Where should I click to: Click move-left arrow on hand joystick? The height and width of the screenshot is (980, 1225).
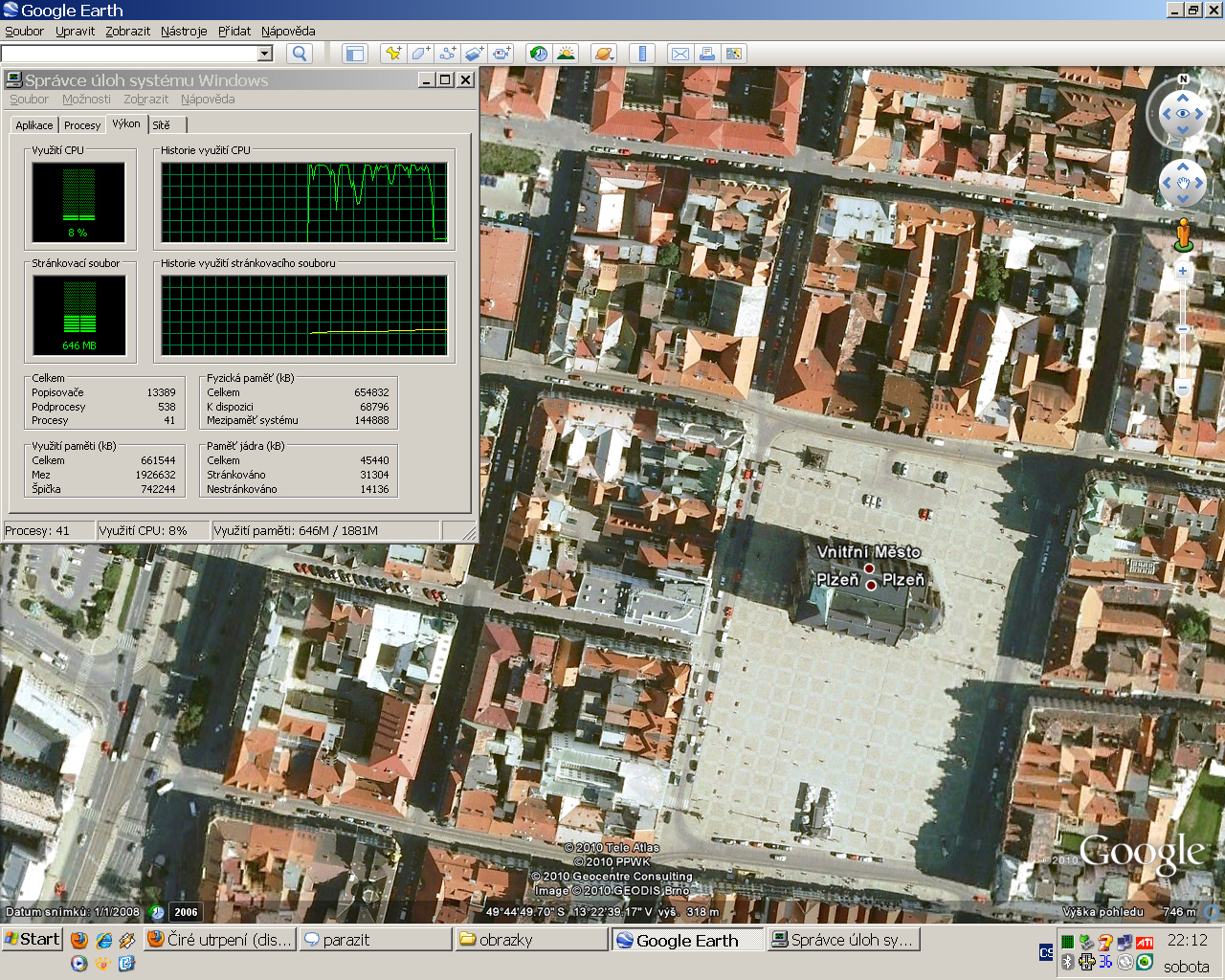(x=1167, y=183)
